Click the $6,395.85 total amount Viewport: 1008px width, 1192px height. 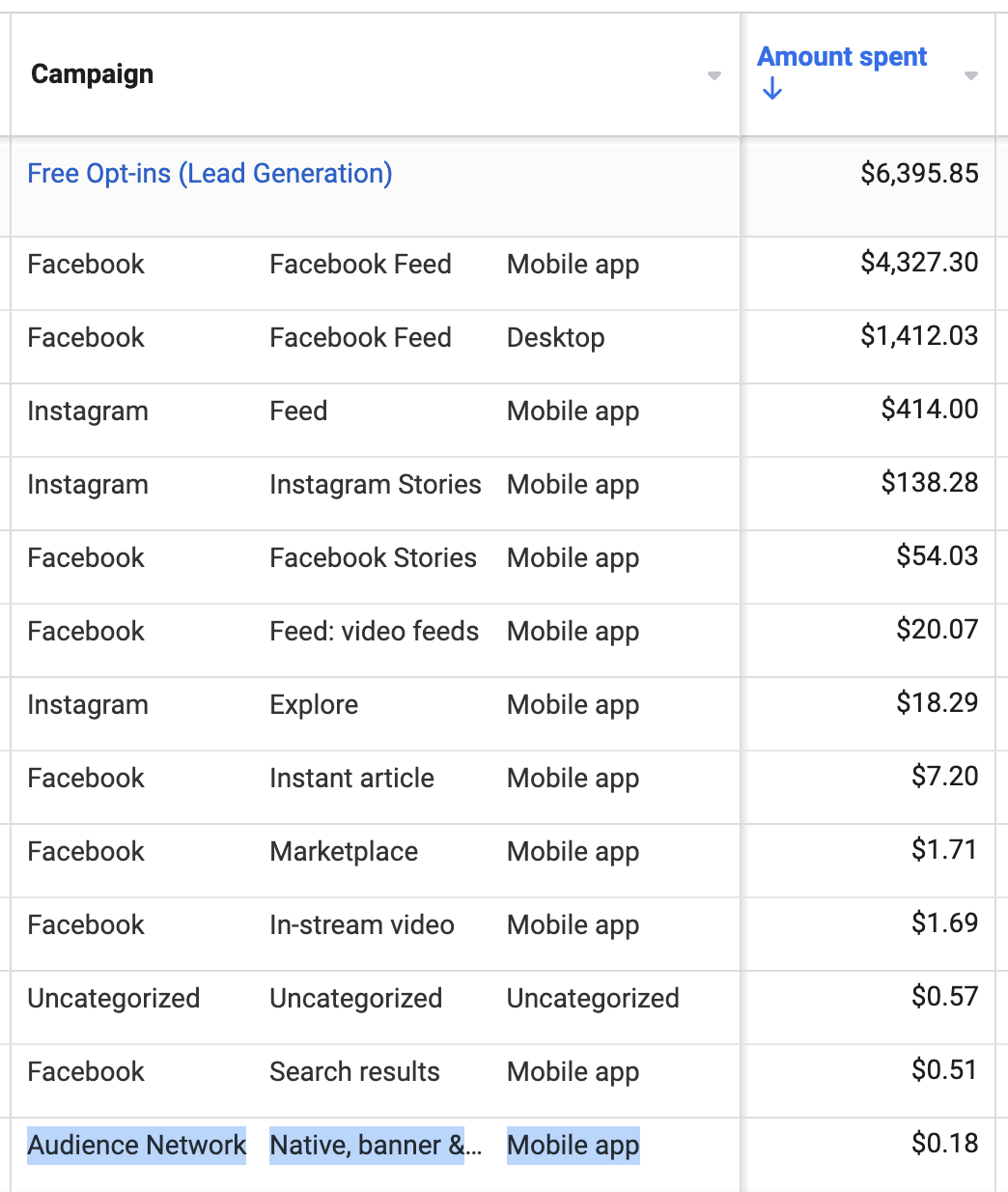pyautogui.click(x=919, y=174)
